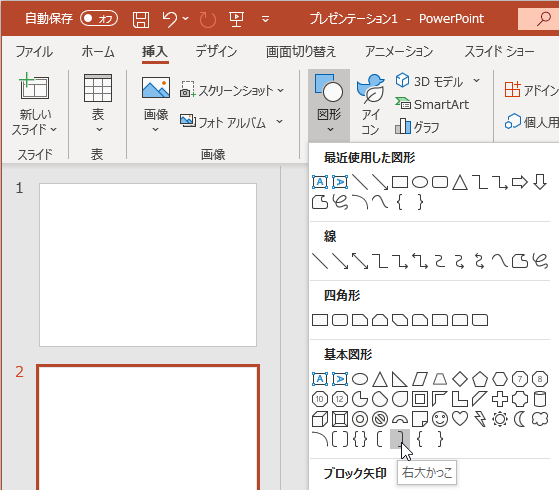559x490 pixels.
Task: Open the アニメーション tab
Action: (399, 52)
